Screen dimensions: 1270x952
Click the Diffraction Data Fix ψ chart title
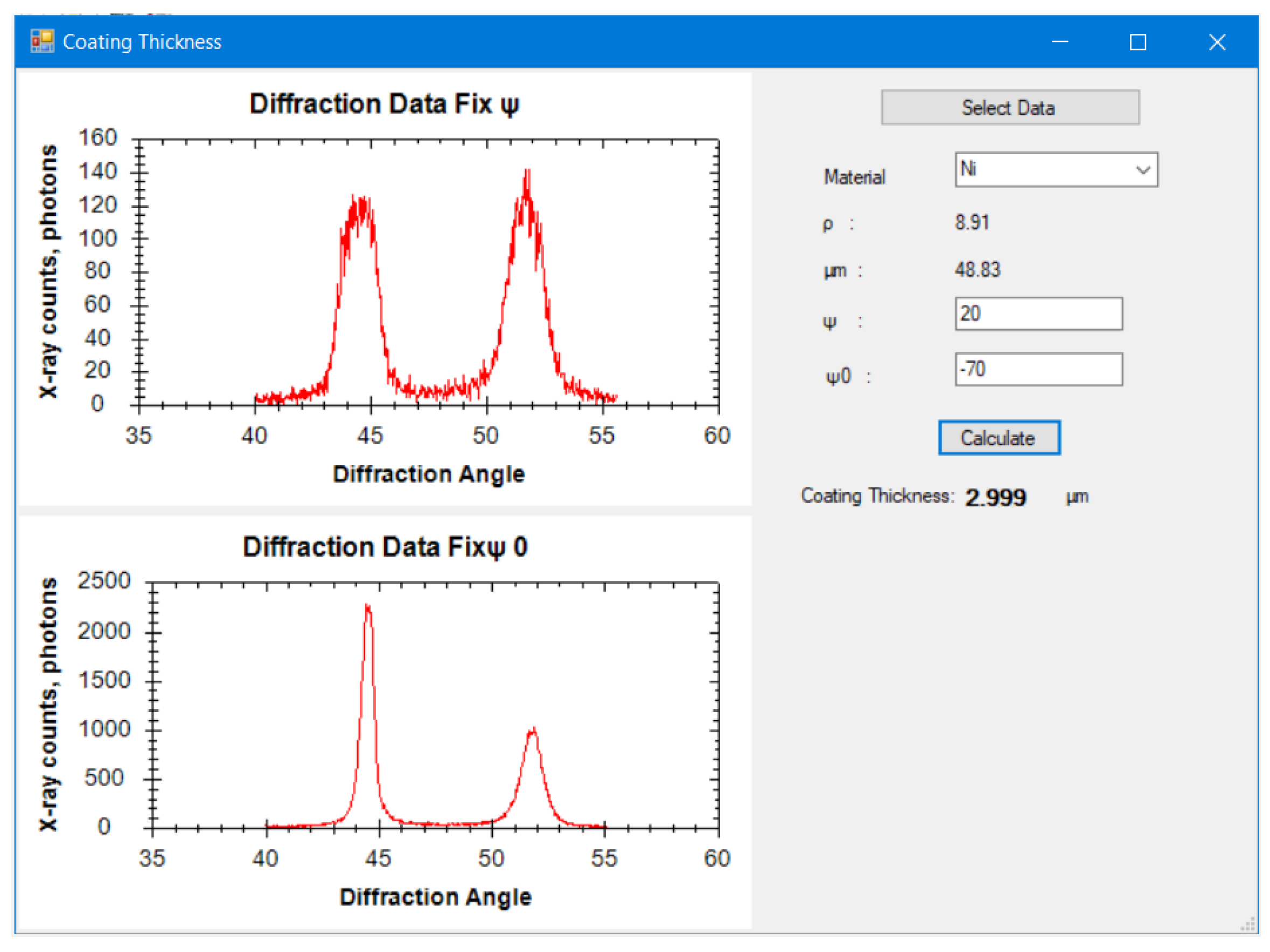click(384, 104)
